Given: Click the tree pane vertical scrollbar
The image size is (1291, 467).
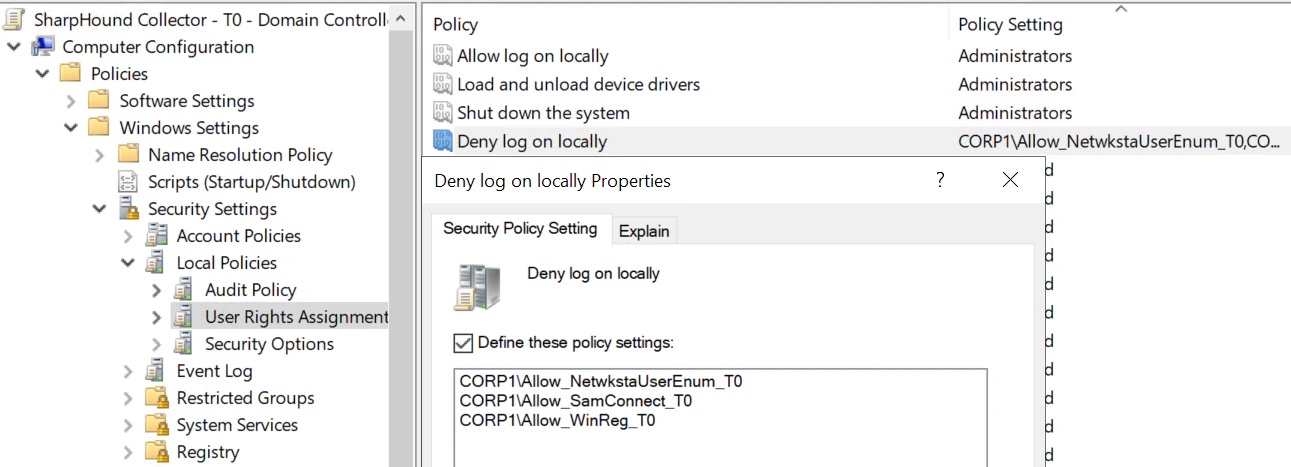Looking at the screenshot, I should [x=400, y=250].
